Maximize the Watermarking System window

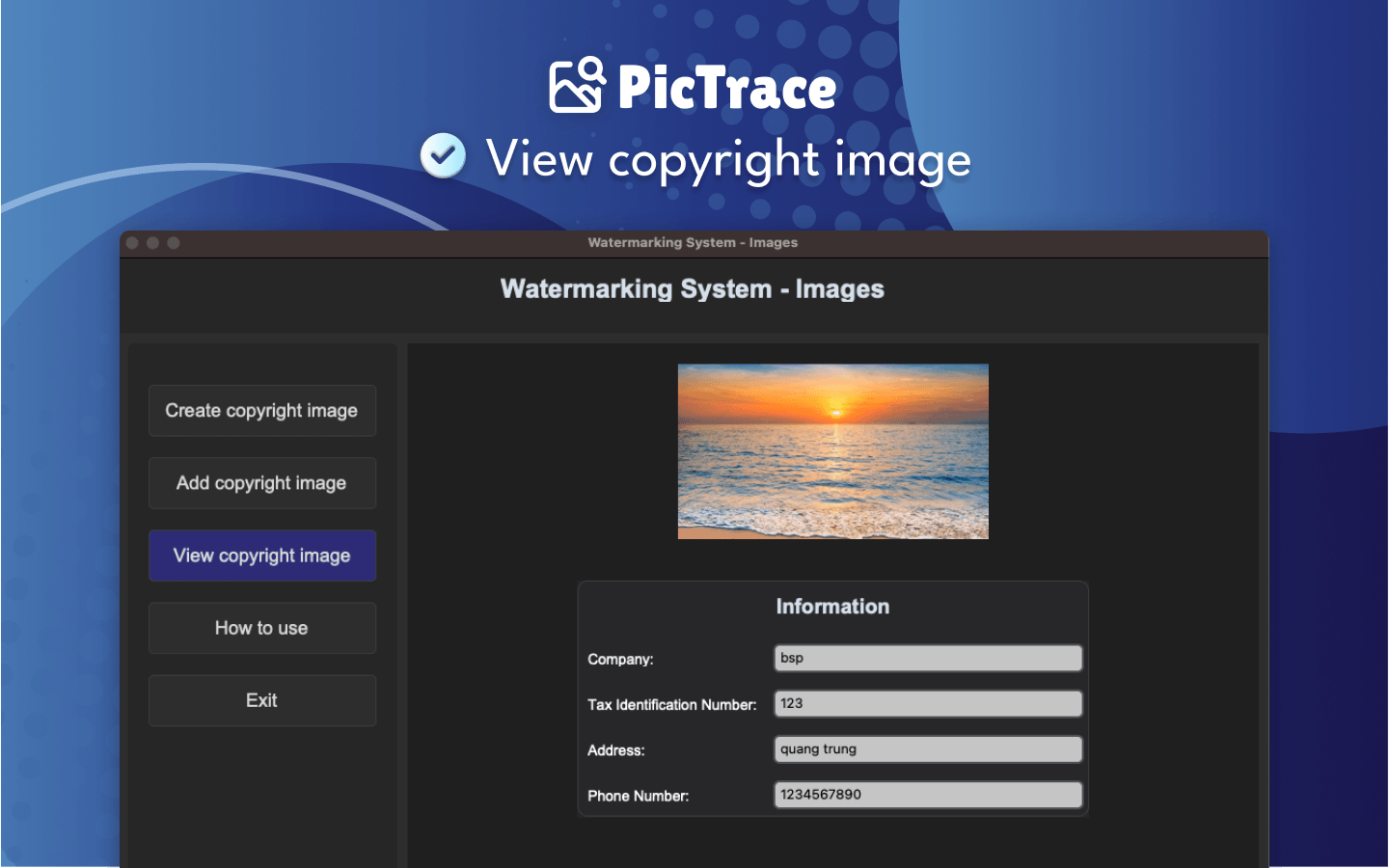(174, 243)
